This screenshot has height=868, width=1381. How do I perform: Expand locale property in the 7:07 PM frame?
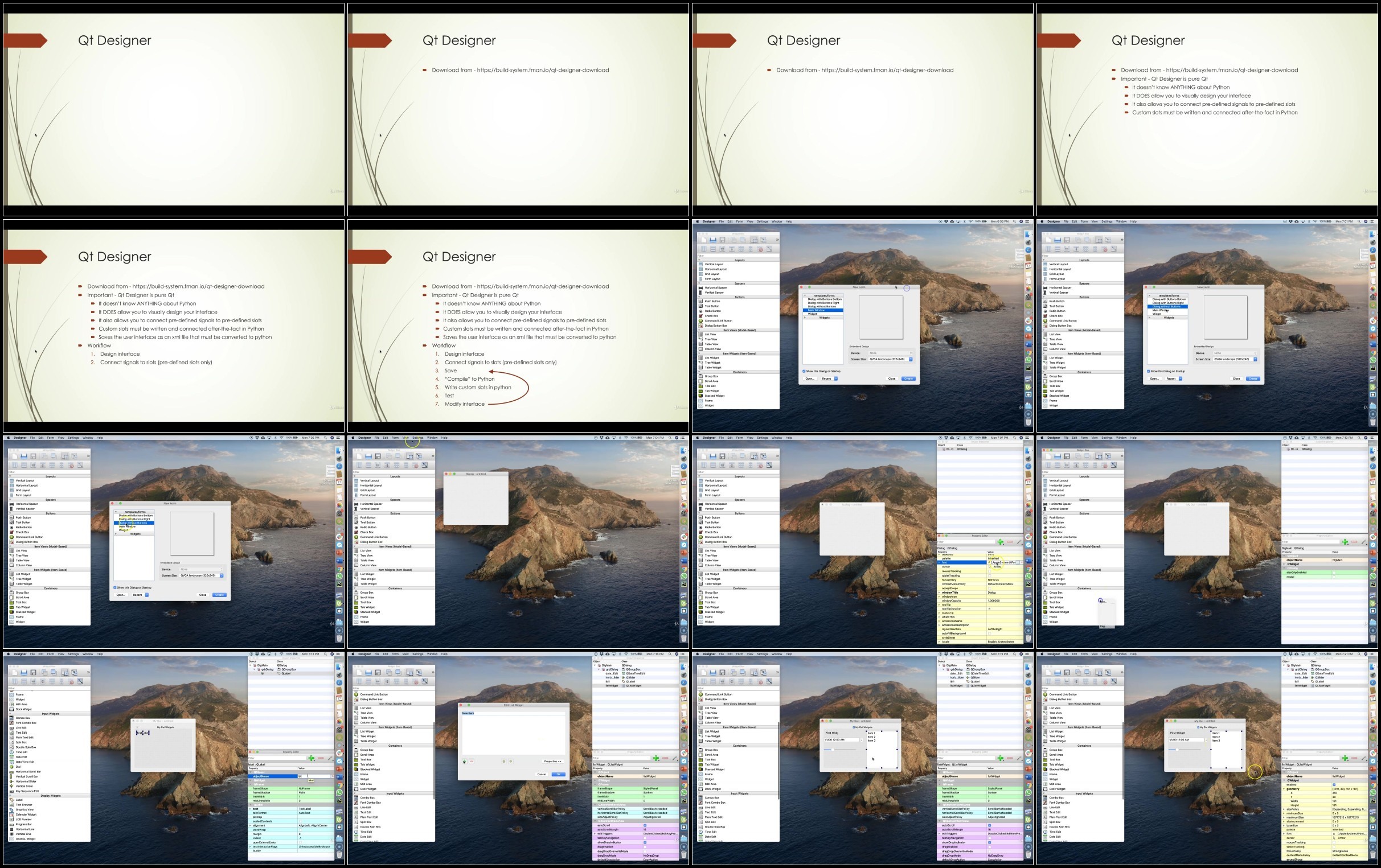coord(940,641)
